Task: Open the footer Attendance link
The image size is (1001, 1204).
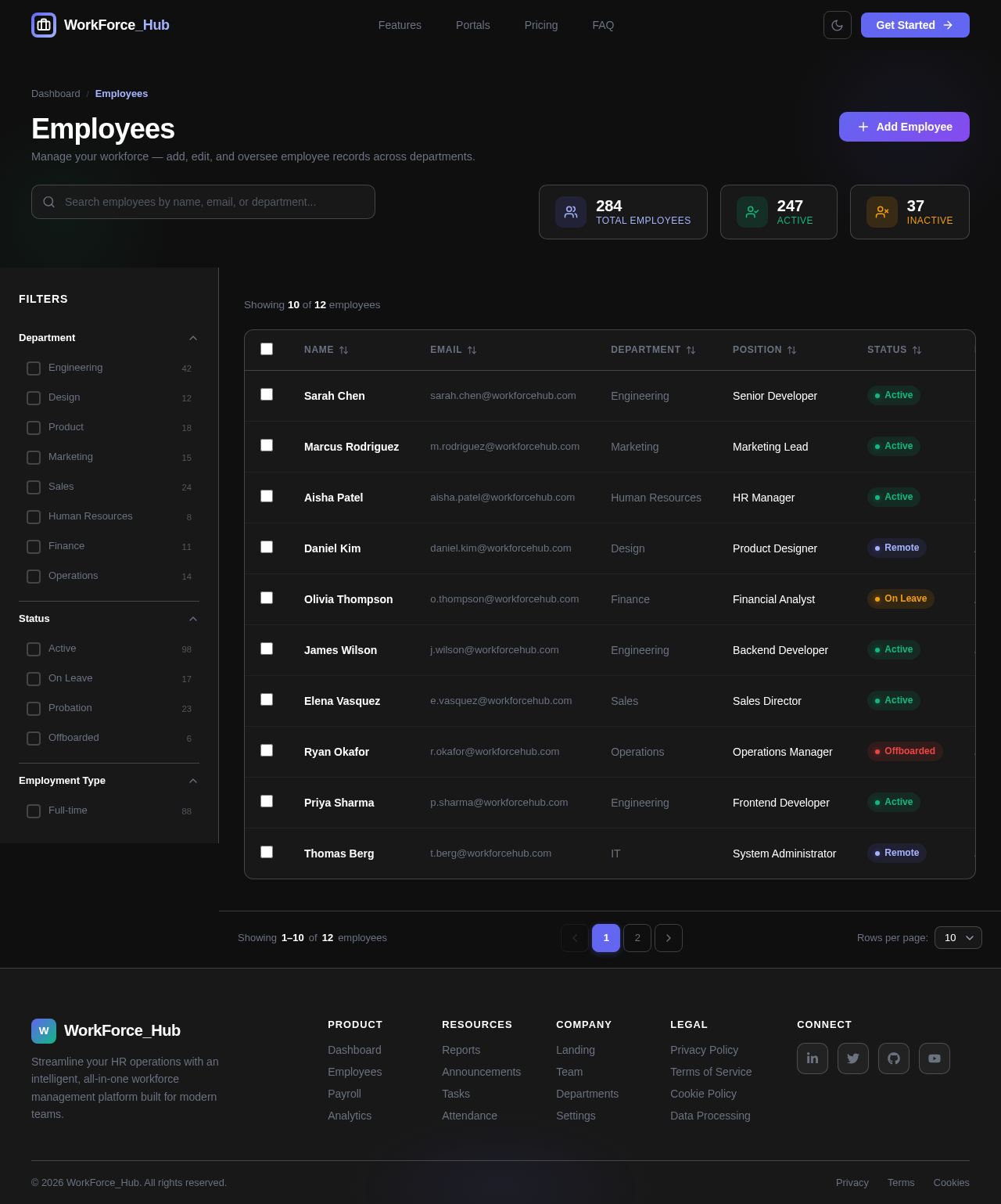Action: pos(469,1116)
